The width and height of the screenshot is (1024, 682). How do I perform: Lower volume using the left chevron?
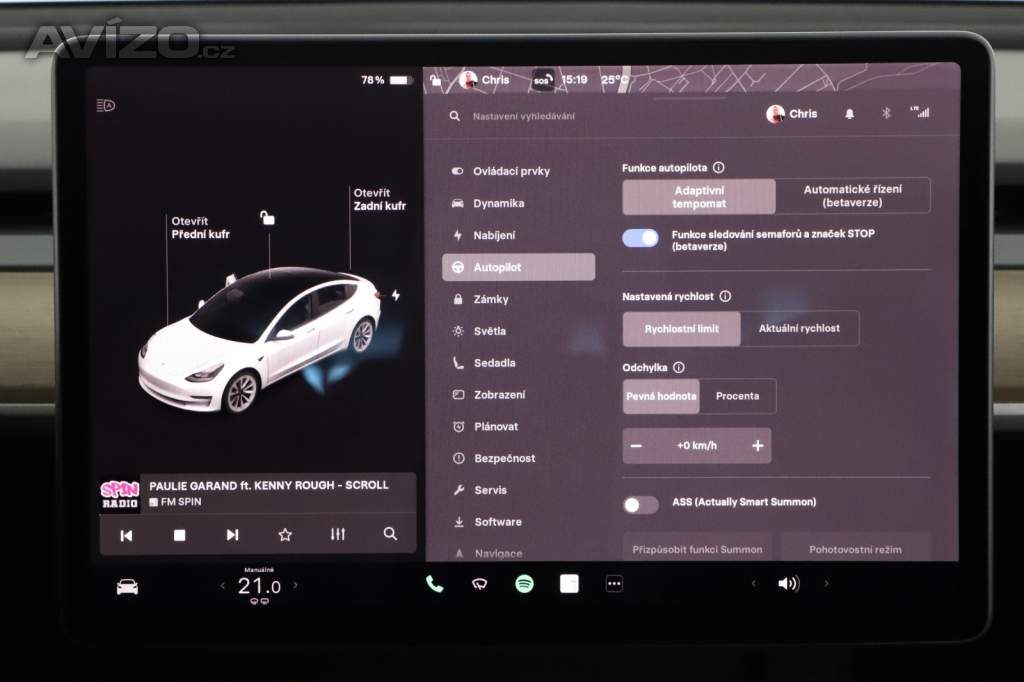753,584
